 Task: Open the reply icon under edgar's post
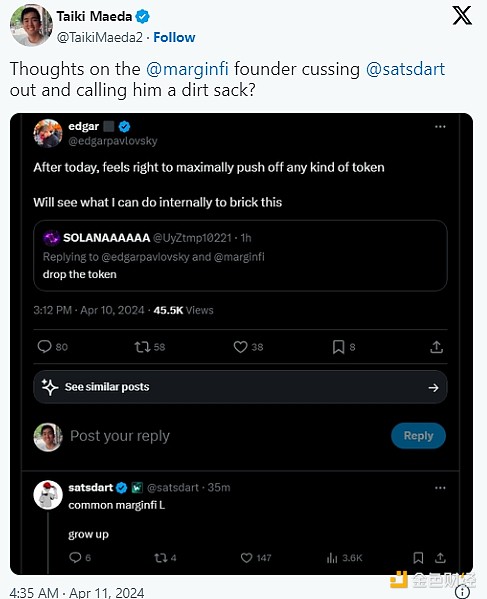[44, 346]
